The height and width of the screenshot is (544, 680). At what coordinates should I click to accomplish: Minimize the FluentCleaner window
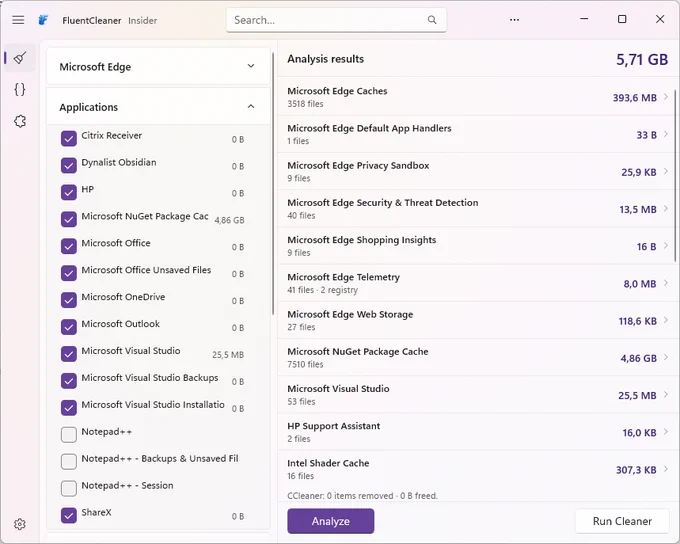(x=584, y=19)
